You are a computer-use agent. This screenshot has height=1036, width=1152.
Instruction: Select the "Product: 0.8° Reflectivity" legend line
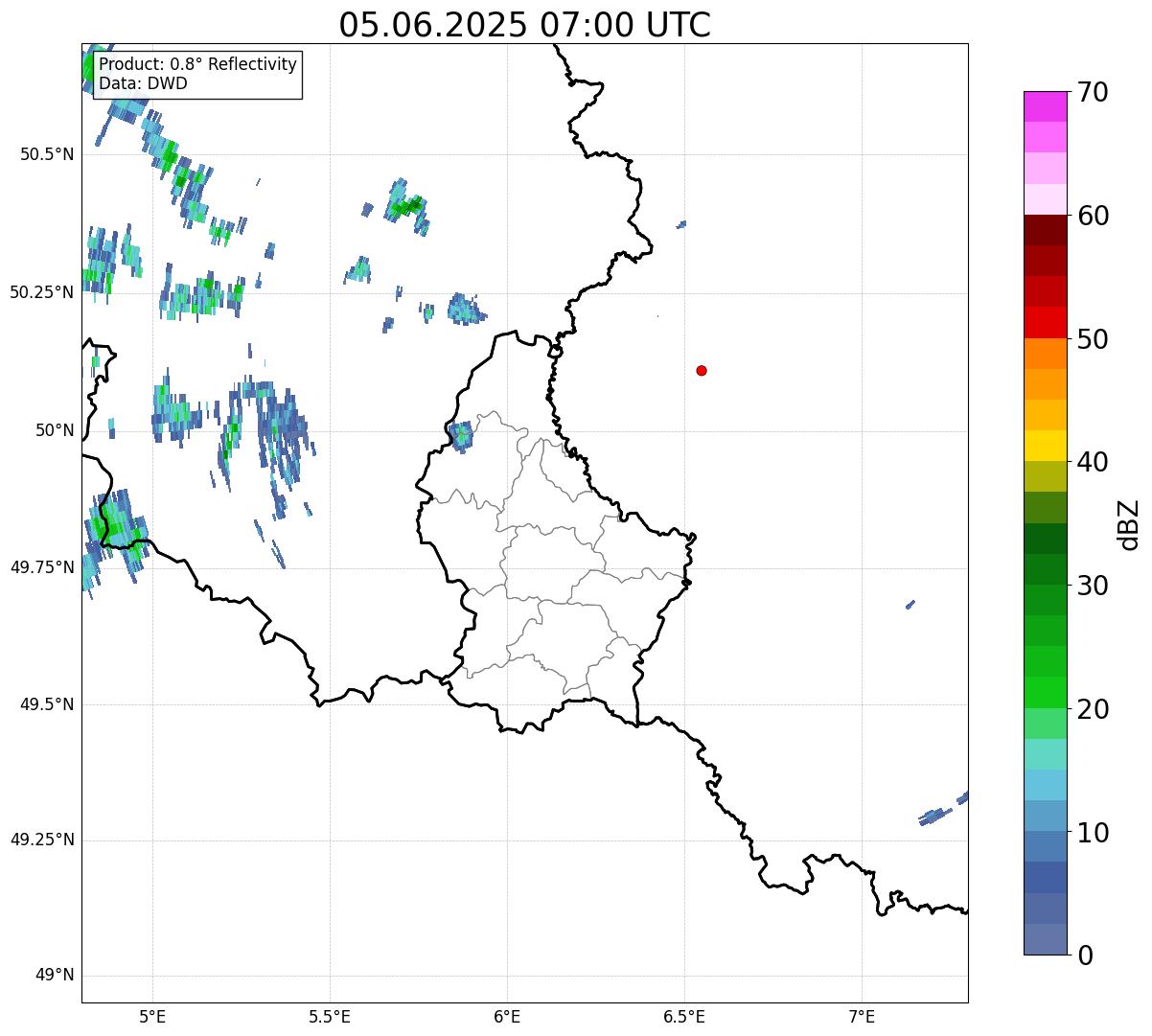(198, 65)
